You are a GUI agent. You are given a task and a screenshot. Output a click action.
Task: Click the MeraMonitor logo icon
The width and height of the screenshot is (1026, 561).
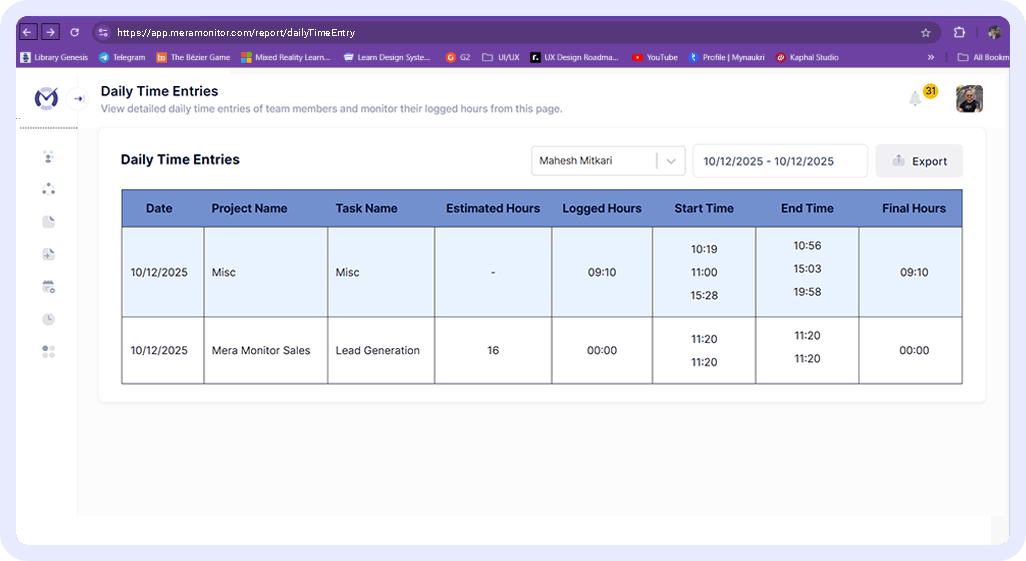[x=46, y=98]
